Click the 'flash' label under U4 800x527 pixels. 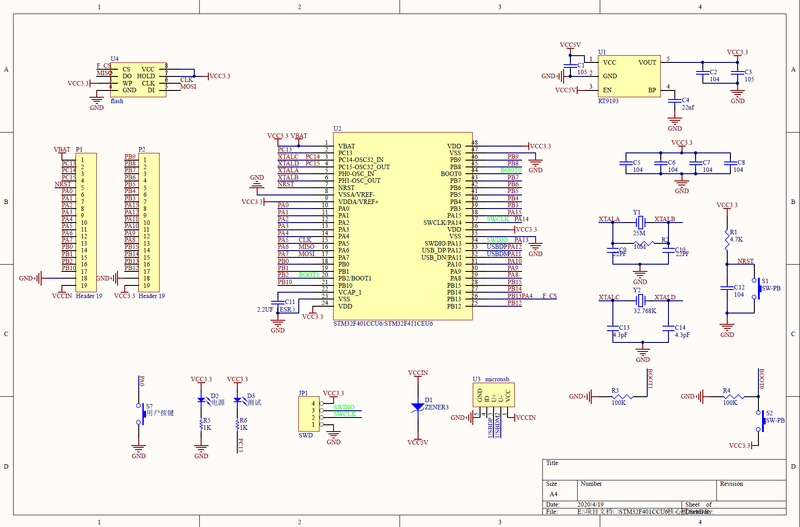click(x=117, y=101)
